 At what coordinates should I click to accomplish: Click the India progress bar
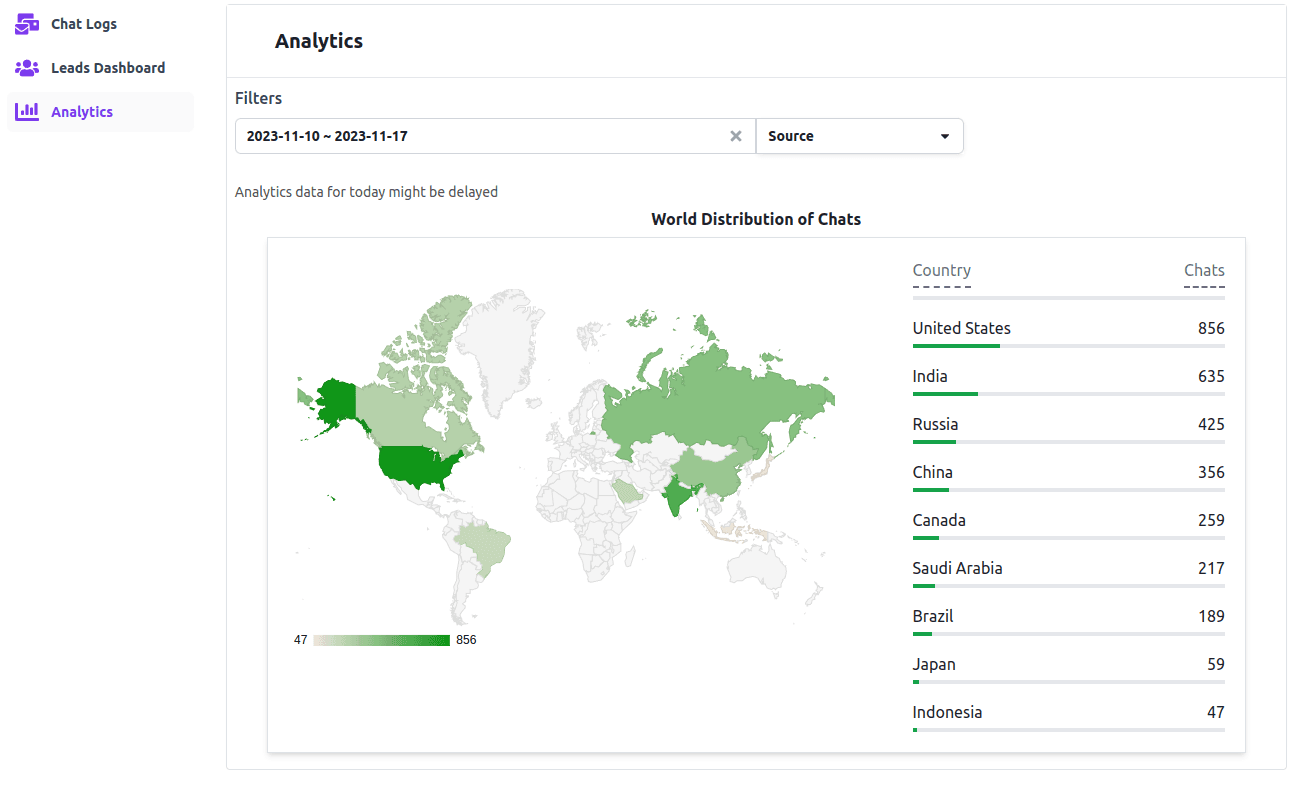pos(1069,394)
